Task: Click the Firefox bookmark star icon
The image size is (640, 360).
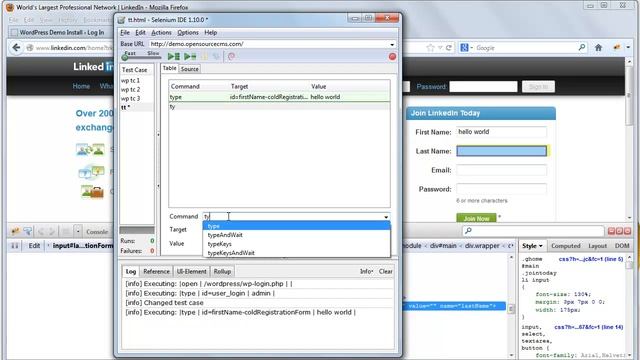Action: tap(430, 48)
